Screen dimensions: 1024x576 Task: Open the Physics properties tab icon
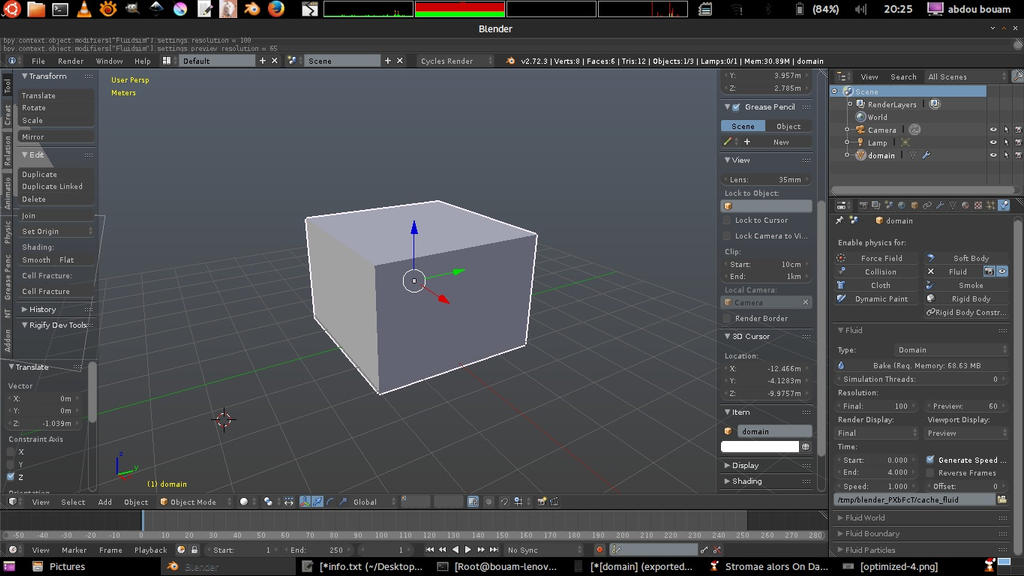(x=1004, y=205)
